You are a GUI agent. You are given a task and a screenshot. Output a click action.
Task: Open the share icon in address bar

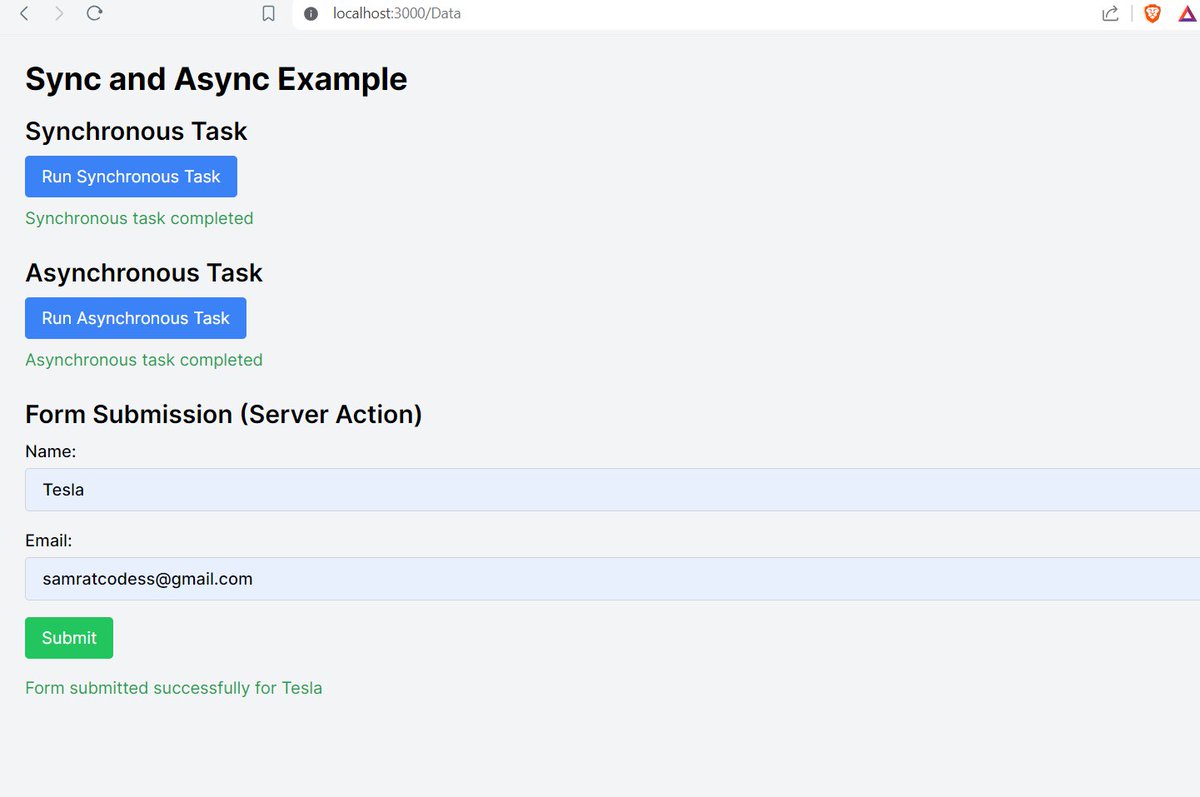[1110, 13]
